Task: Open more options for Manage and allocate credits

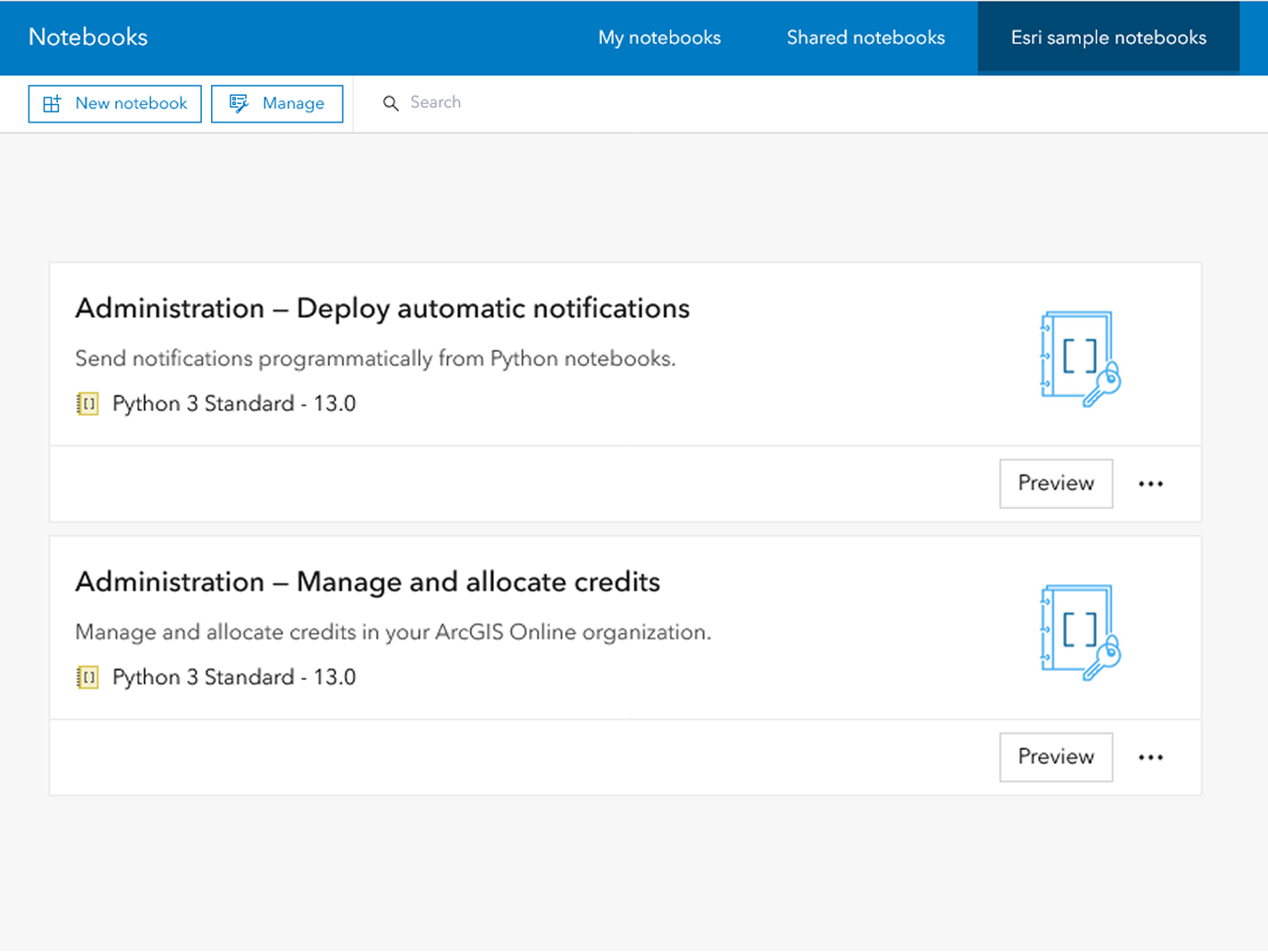Action: click(1150, 758)
